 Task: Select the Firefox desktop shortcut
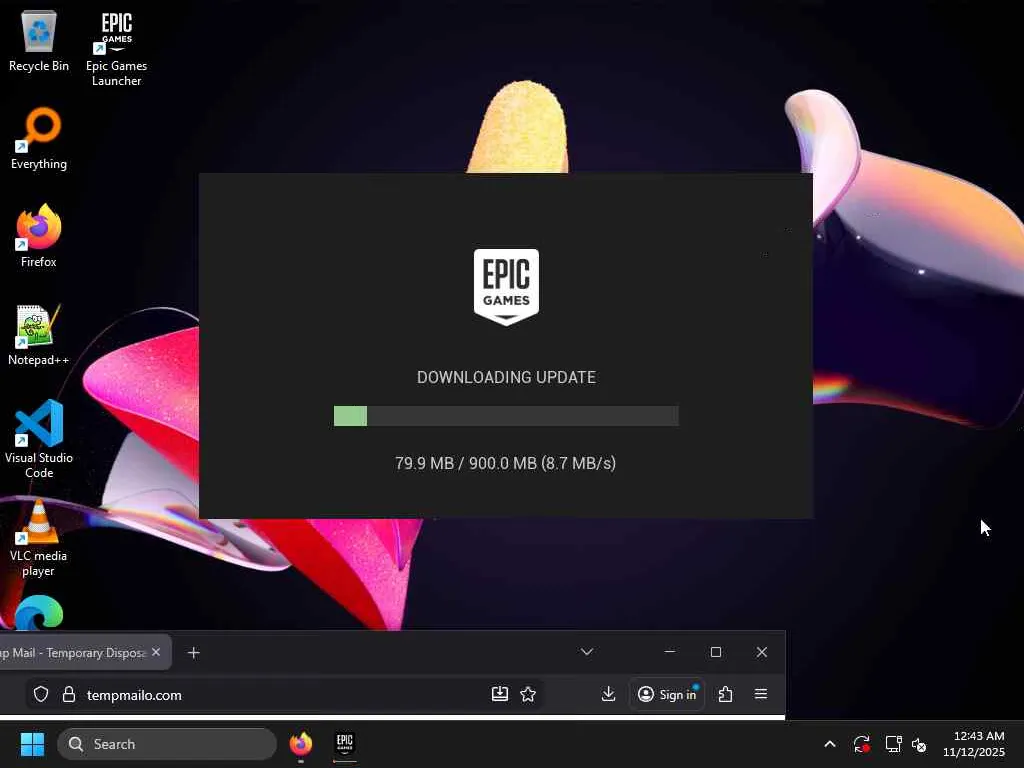tap(39, 236)
